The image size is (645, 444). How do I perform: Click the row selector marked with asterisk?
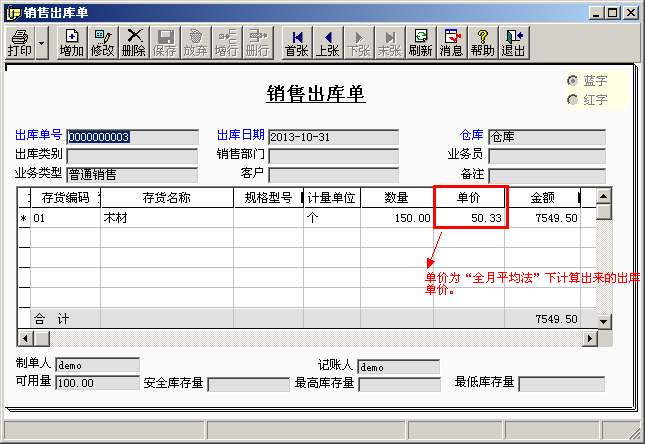tap(24, 218)
